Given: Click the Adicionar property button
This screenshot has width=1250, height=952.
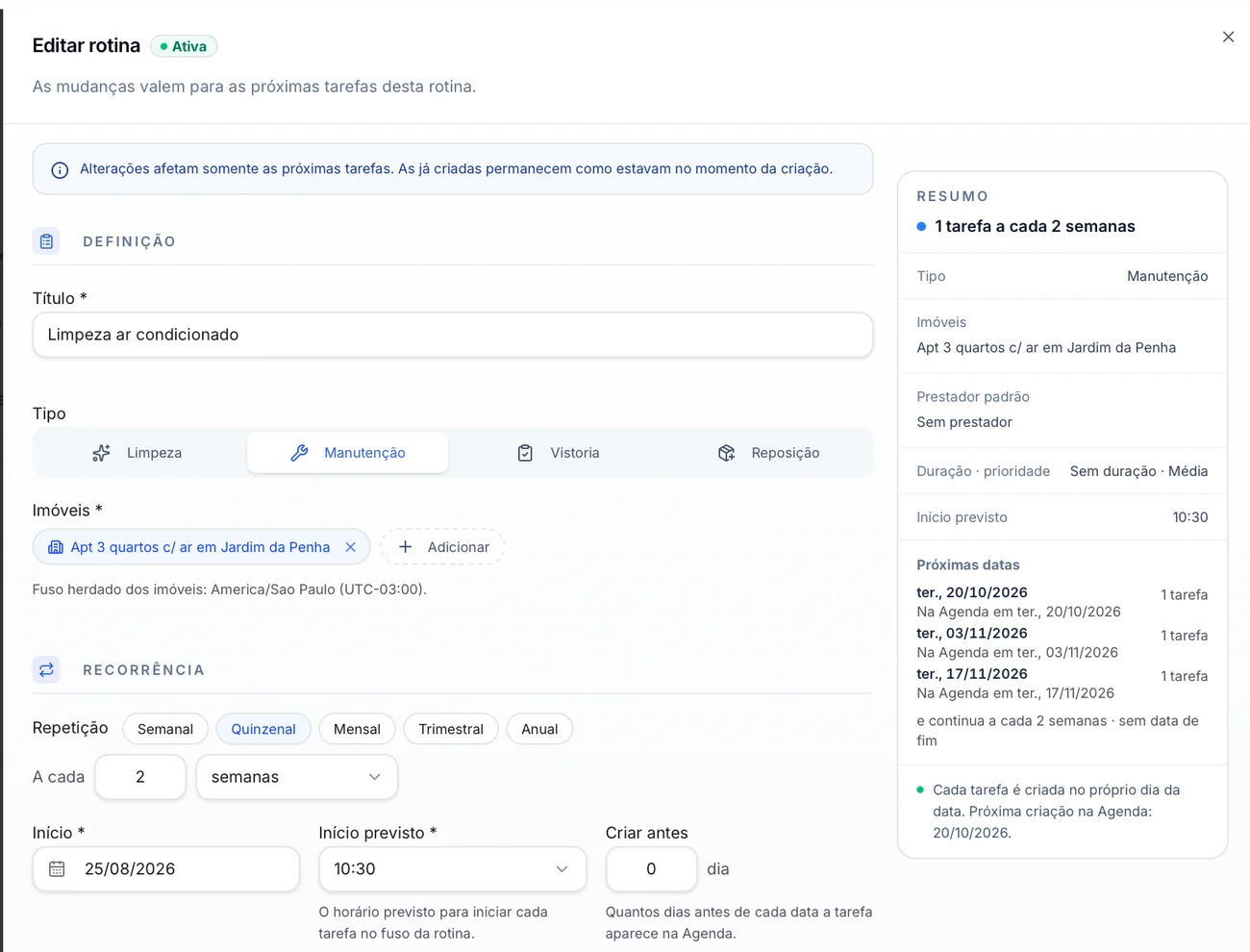Looking at the screenshot, I should click(x=443, y=547).
